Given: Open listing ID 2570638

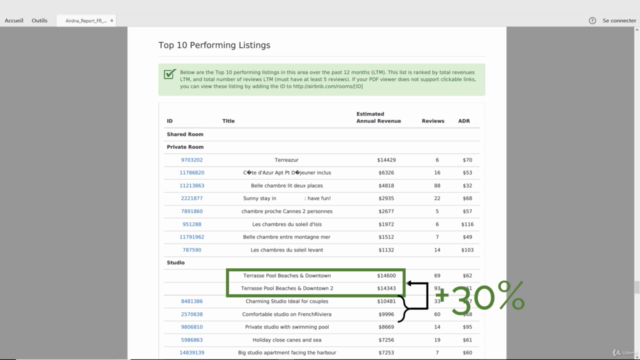Looking at the screenshot, I should point(192,314).
